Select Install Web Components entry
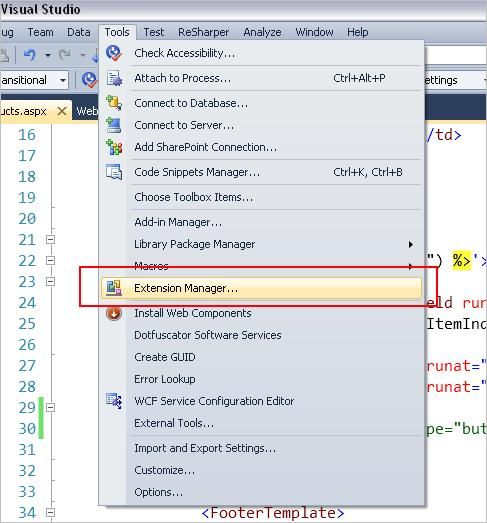 coord(262,313)
